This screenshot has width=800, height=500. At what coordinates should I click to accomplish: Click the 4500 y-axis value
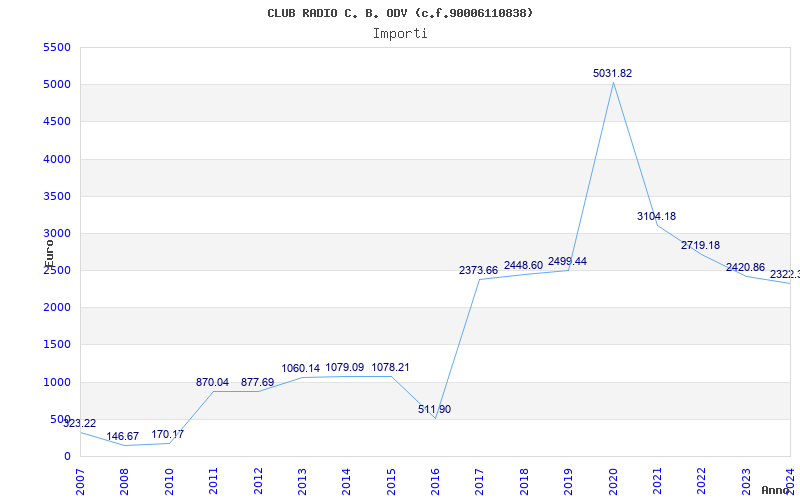(x=57, y=122)
